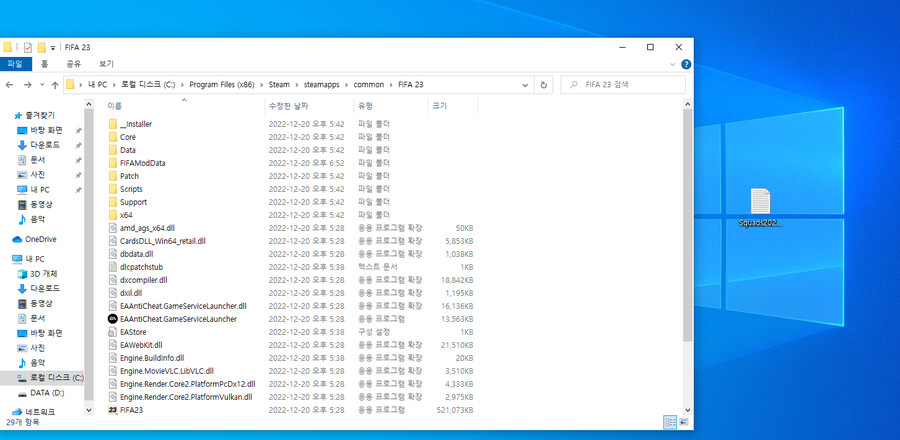The height and width of the screenshot is (440, 900).
Task: Go up one folder level arrow
Action: pyautogui.click(x=55, y=85)
